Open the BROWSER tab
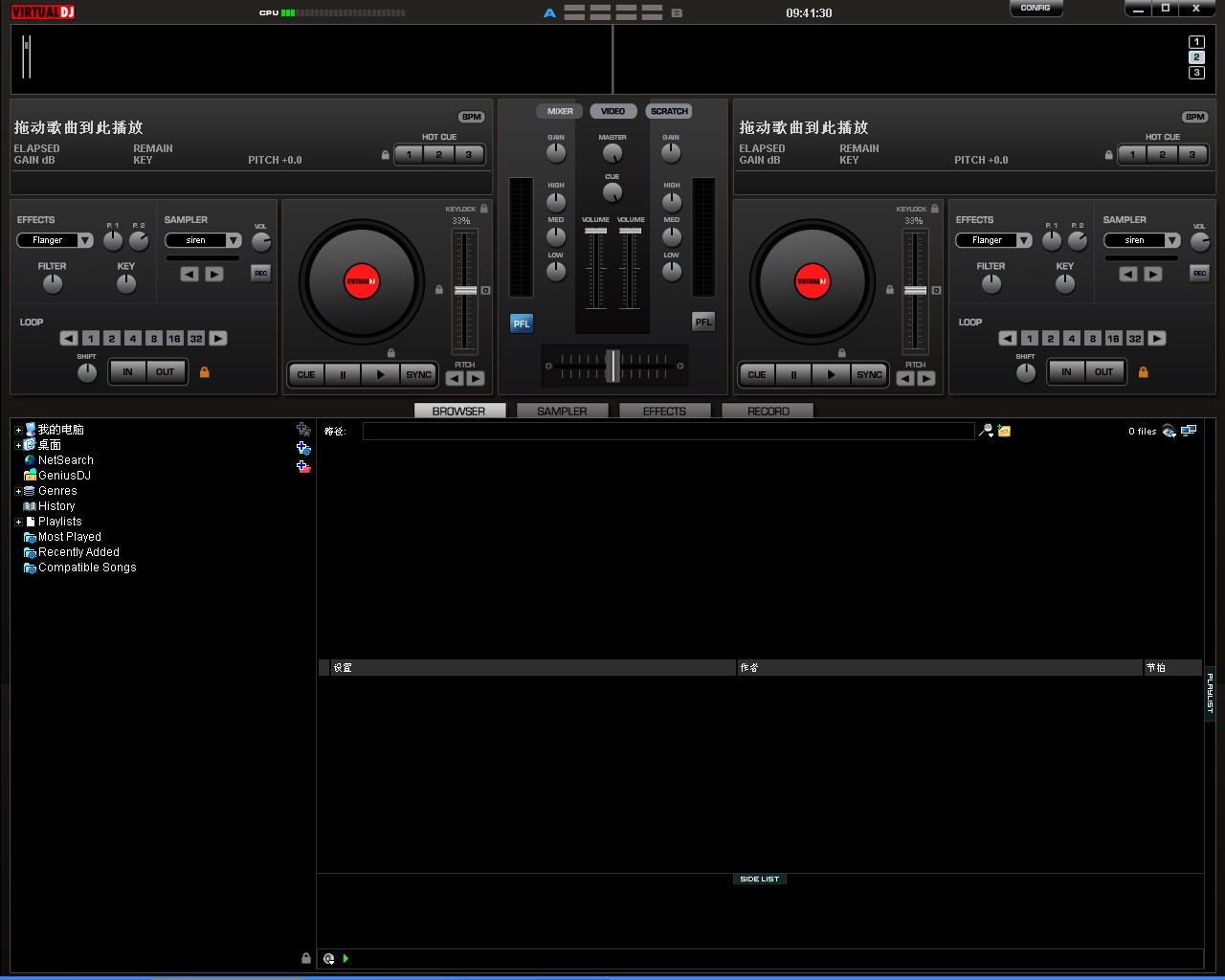The width and height of the screenshot is (1225, 980). 458,411
